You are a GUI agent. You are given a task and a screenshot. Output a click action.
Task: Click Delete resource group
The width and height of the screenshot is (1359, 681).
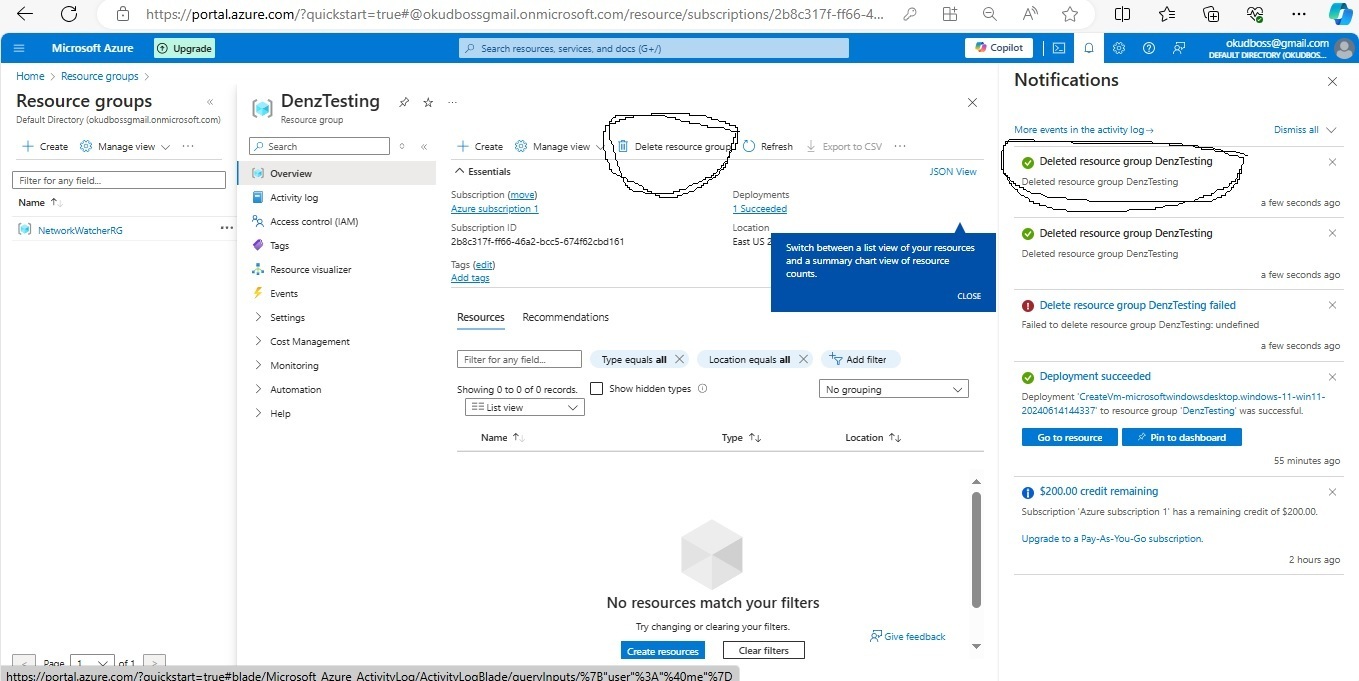[674, 146]
